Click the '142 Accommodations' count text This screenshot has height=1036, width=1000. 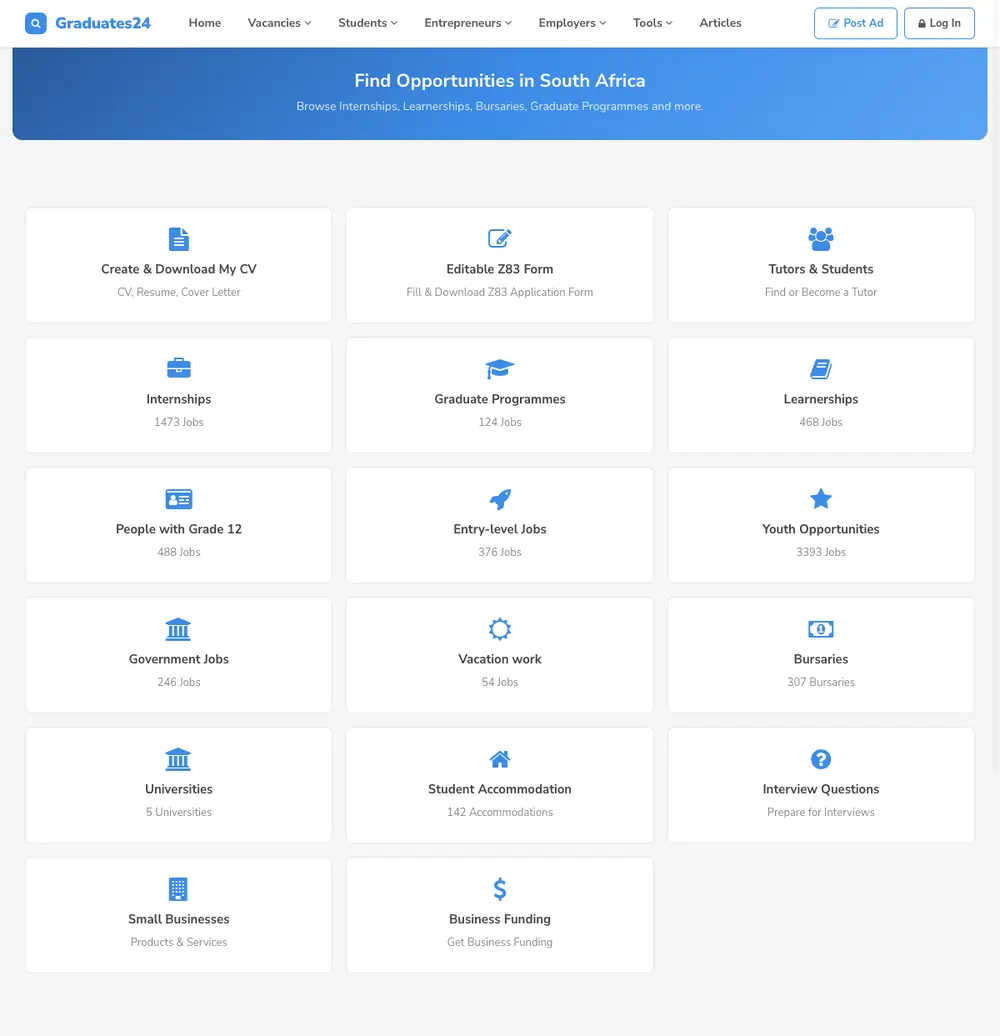click(499, 812)
